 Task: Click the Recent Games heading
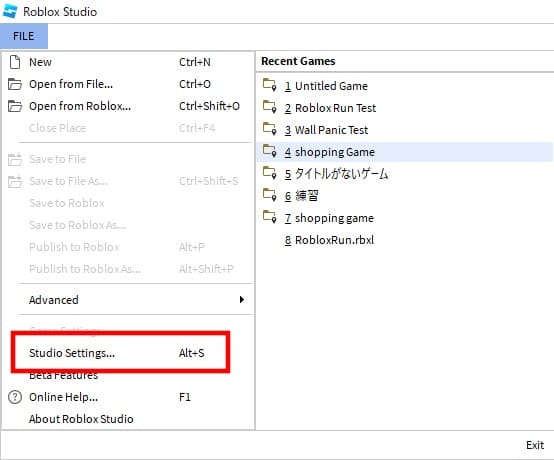coord(298,61)
